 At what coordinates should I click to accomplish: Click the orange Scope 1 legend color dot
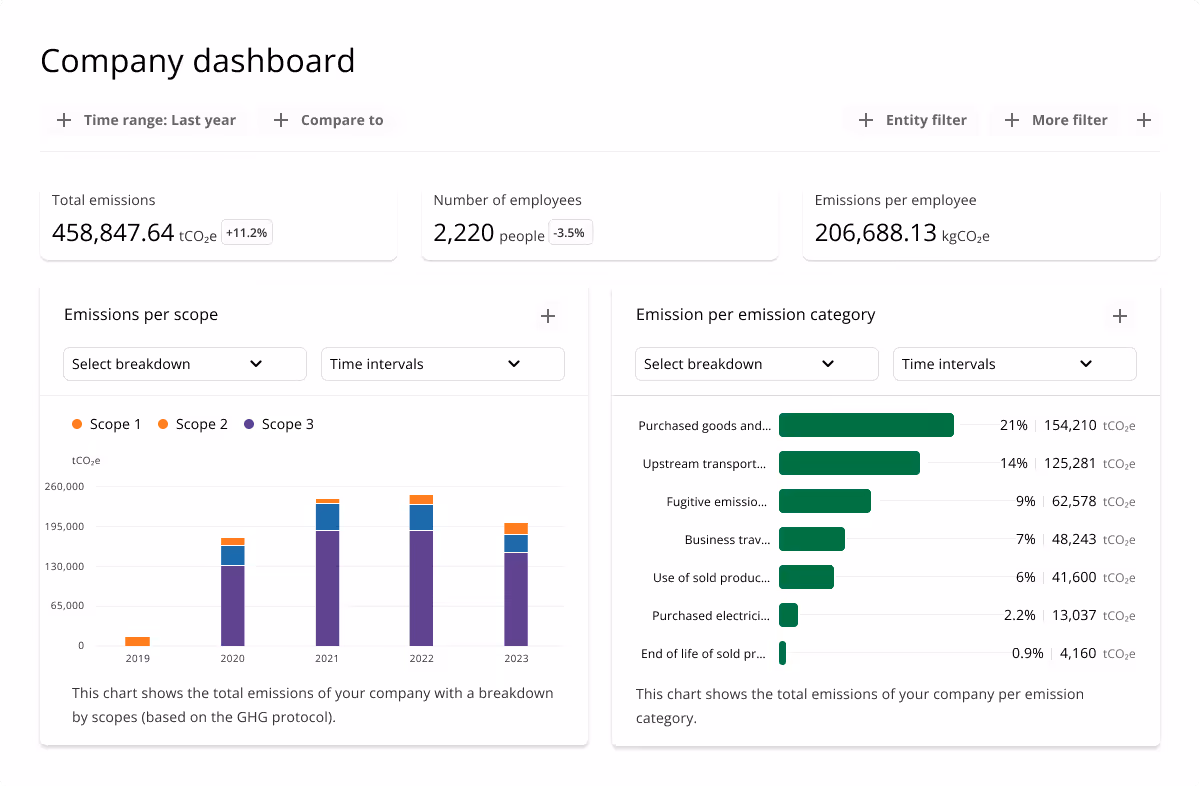[77, 424]
